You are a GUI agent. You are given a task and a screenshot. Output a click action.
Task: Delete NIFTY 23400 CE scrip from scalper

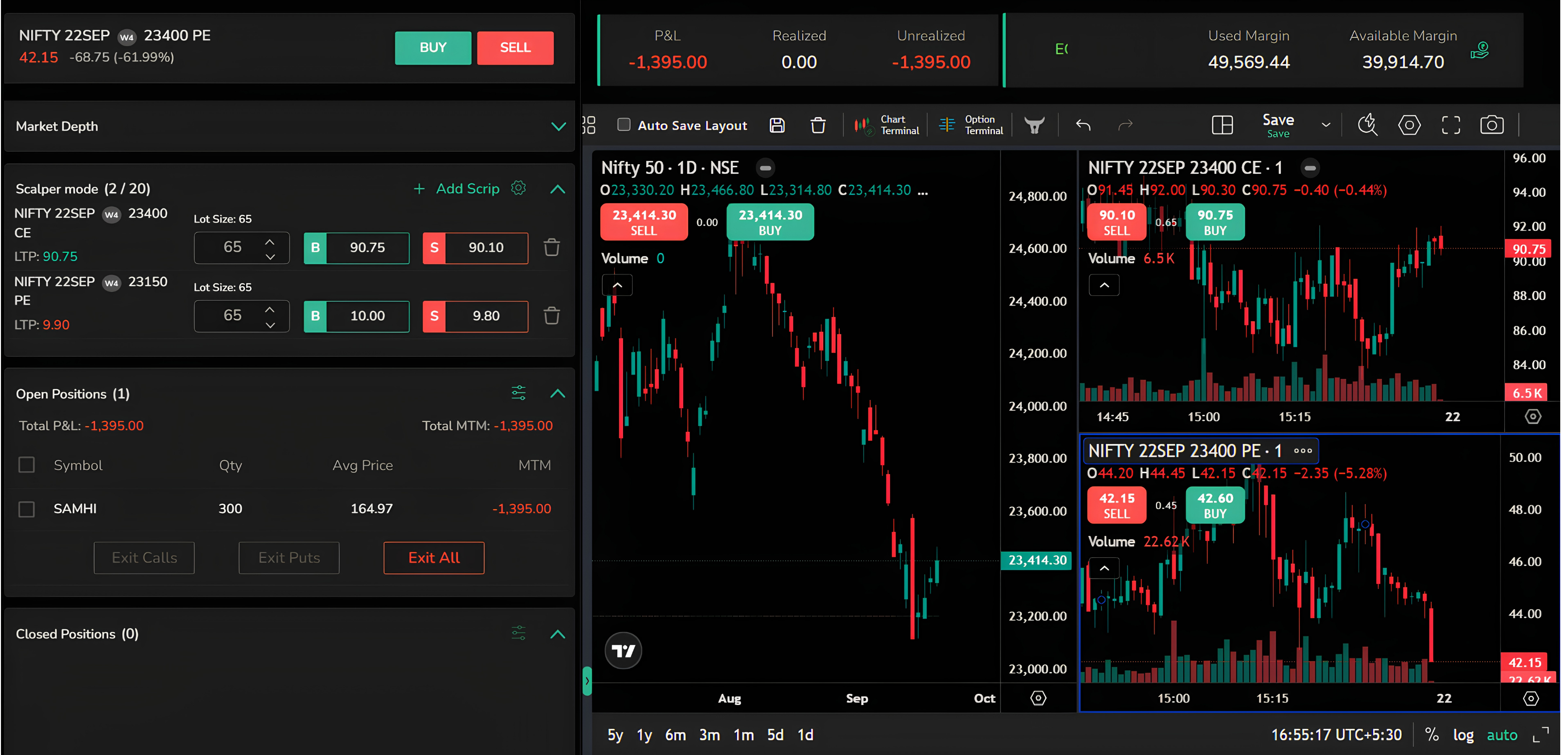(x=551, y=248)
